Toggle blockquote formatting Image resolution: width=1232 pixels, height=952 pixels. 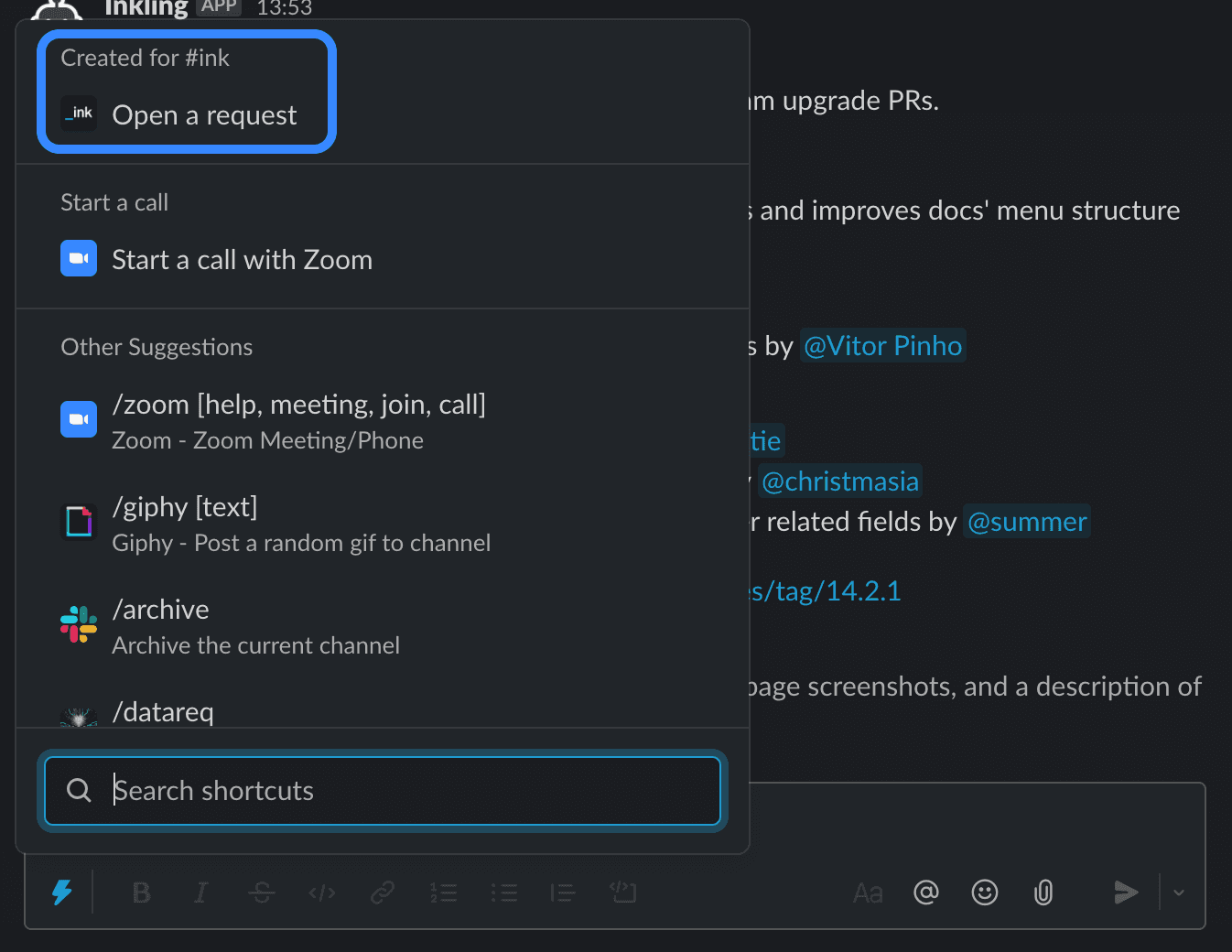tap(563, 892)
